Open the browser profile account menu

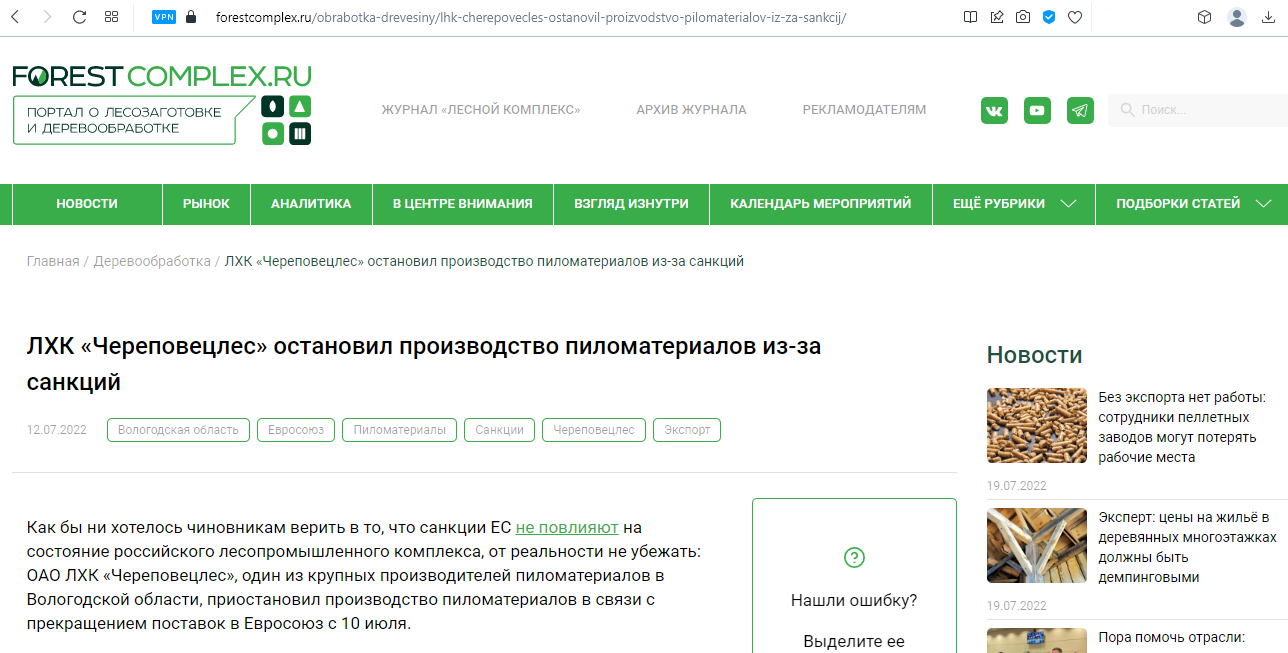[x=1237, y=17]
